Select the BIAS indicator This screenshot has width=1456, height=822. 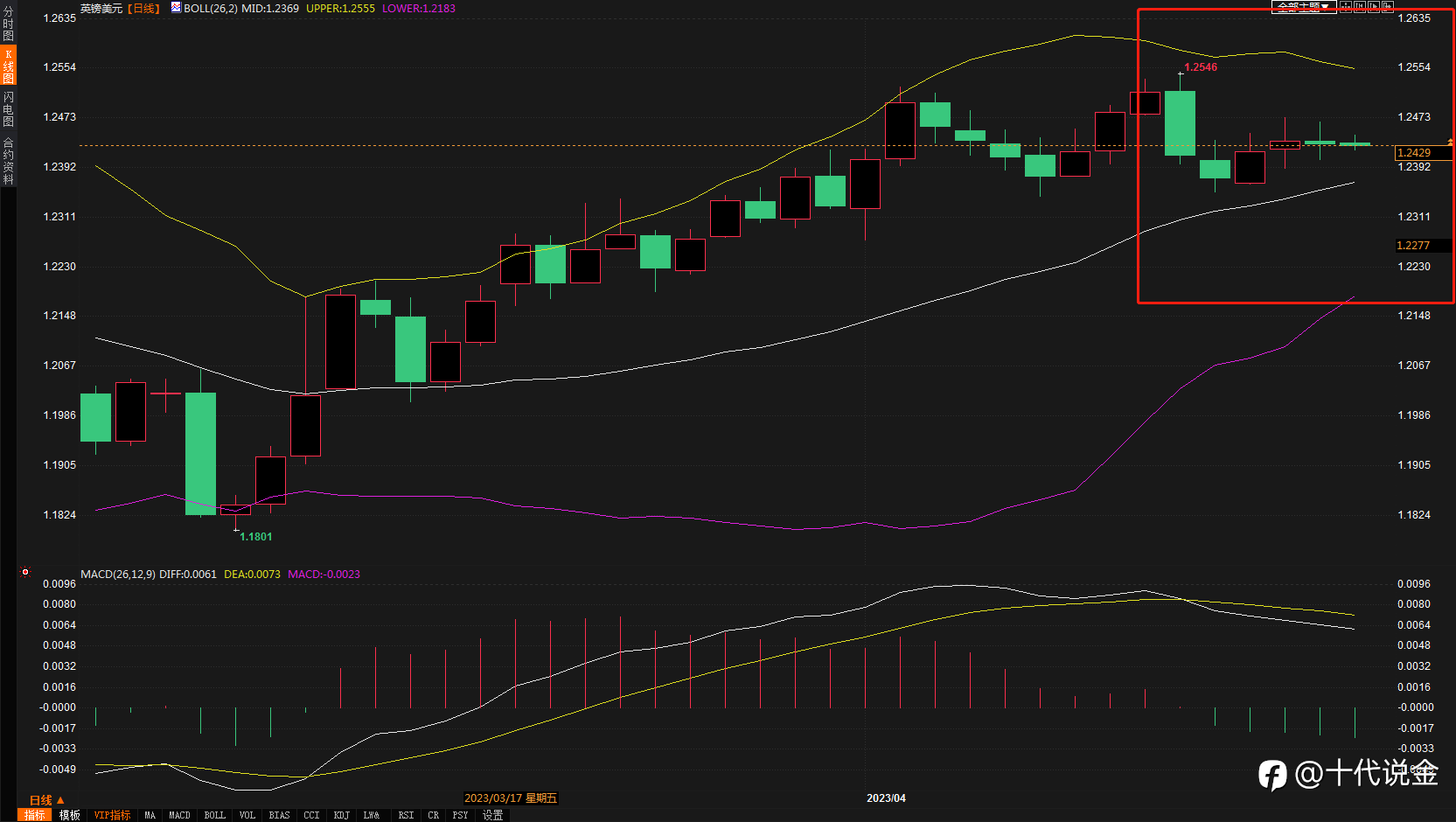tap(280, 815)
